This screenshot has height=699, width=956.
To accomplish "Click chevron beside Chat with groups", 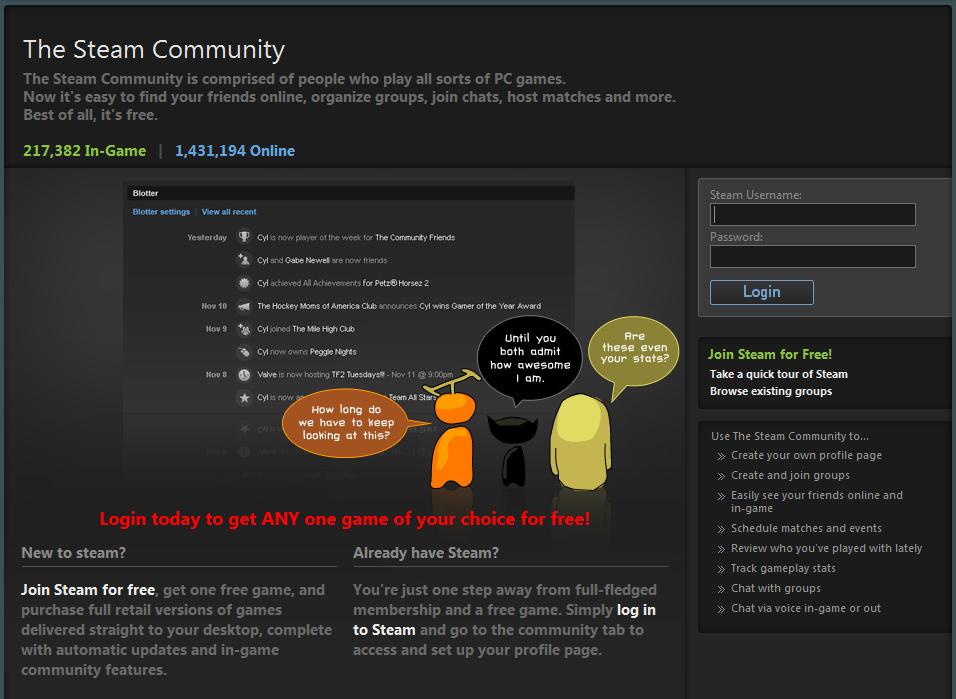I will [x=721, y=589].
